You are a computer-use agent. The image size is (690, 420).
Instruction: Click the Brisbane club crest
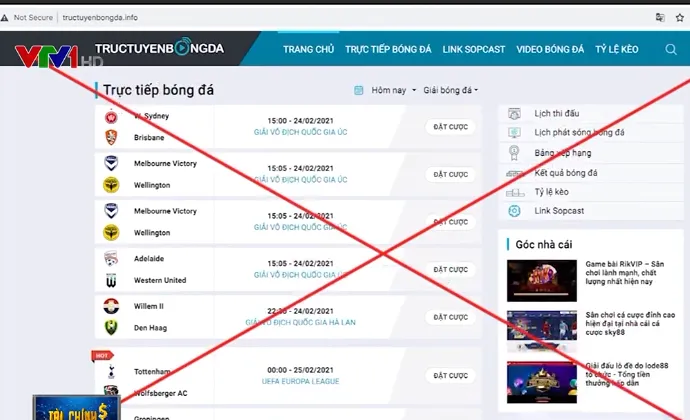coord(111,137)
